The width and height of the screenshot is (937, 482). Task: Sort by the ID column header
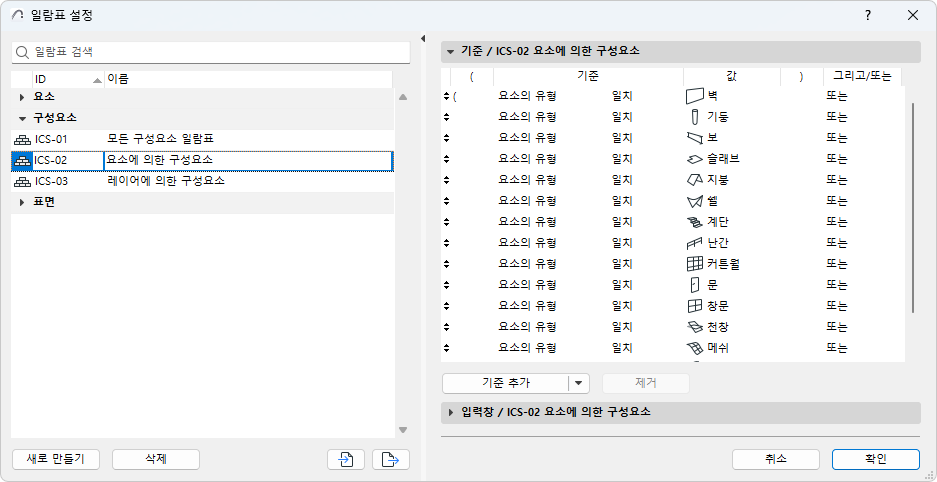pos(60,78)
